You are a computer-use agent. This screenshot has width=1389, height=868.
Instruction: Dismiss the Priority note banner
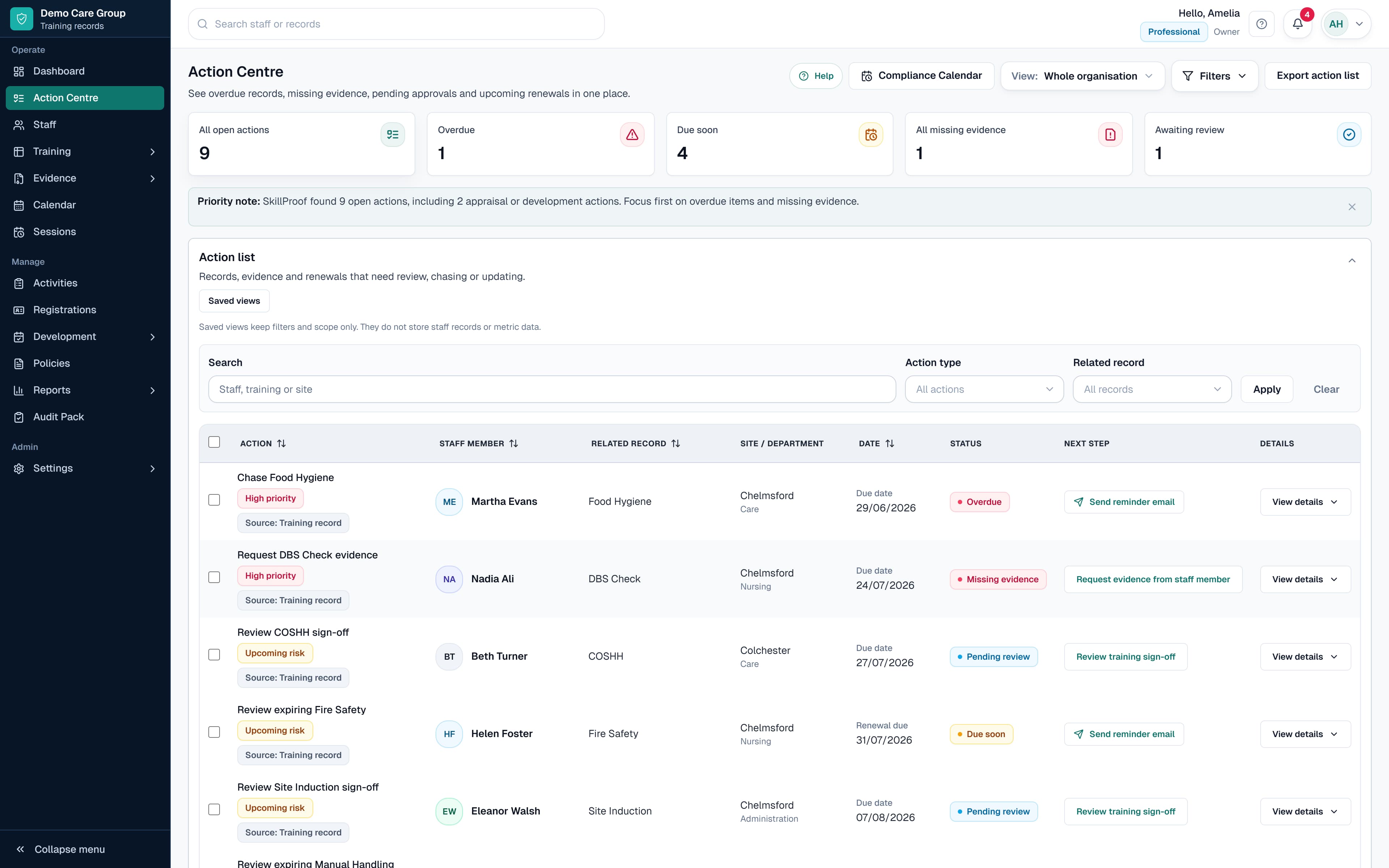[x=1352, y=207]
